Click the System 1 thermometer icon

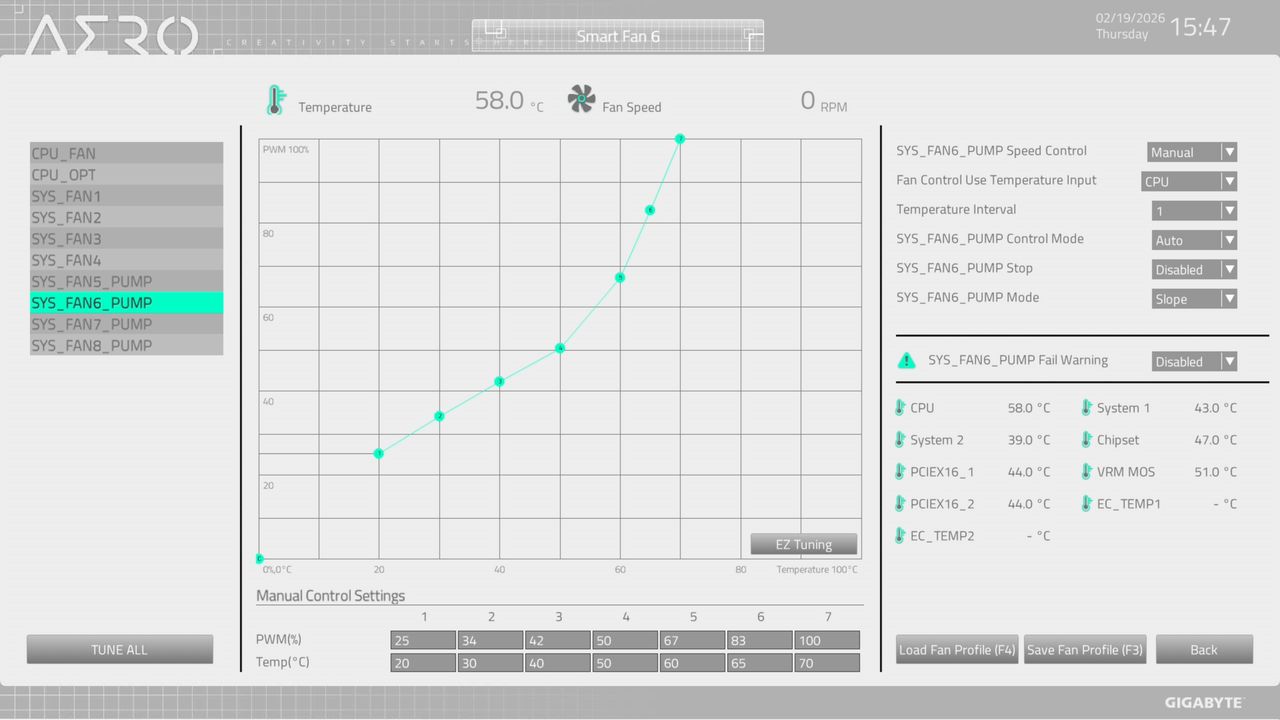(1086, 408)
